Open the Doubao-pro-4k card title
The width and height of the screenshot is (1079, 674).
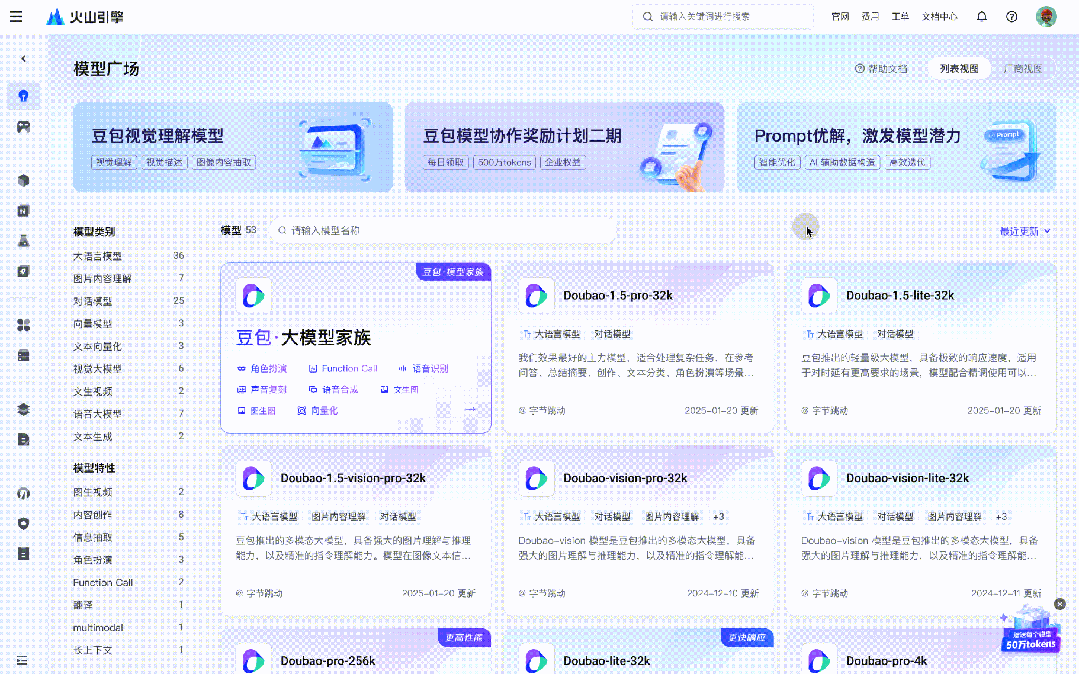(x=886, y=661)
